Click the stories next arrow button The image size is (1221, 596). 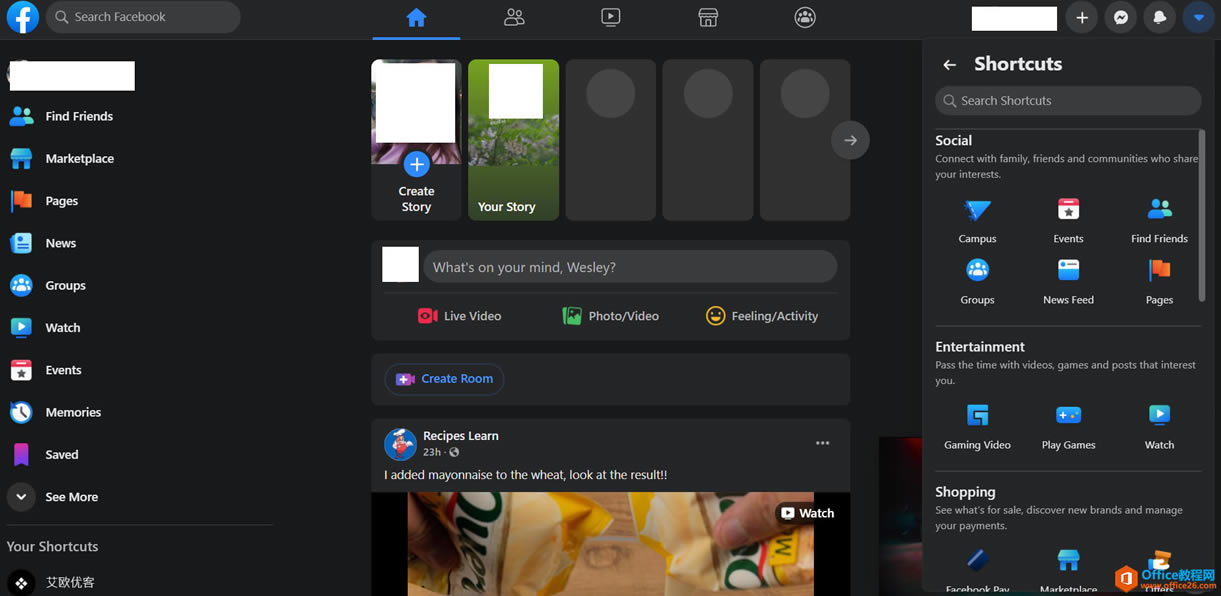pyautogui.click(x=850, y=140)
